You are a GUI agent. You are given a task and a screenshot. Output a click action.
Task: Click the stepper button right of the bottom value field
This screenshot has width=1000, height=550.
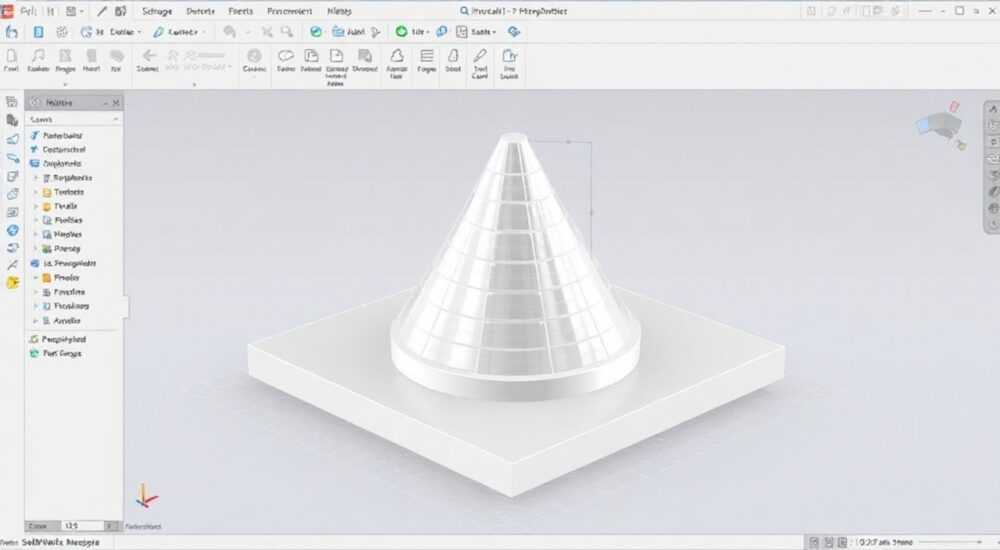coord(111,526)
